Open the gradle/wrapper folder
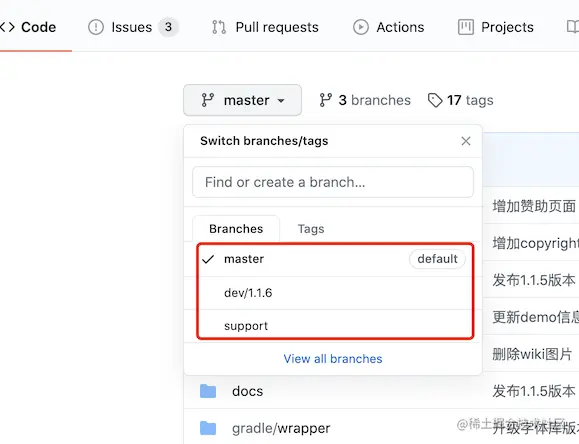Viewport: 579px width, 444px height. tap(281, 428)
